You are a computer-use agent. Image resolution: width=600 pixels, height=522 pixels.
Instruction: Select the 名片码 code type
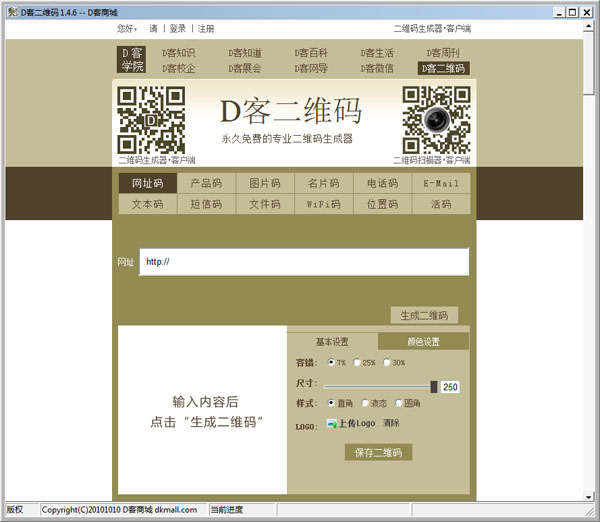coord(323,184)
